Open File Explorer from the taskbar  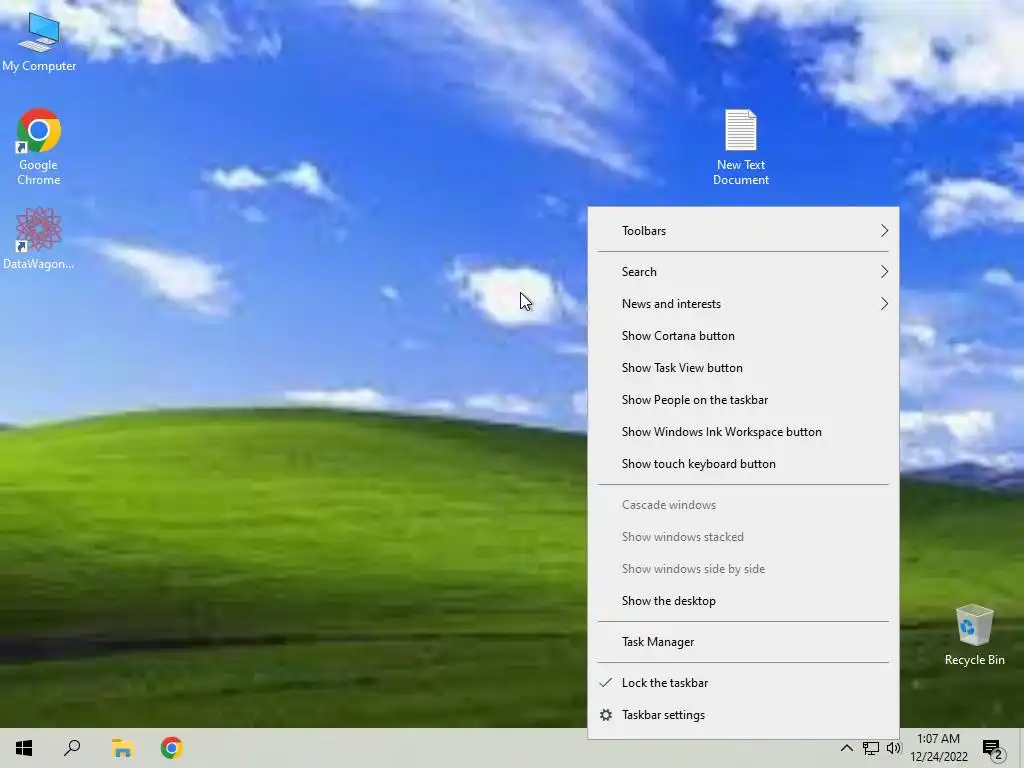point(122,748)
